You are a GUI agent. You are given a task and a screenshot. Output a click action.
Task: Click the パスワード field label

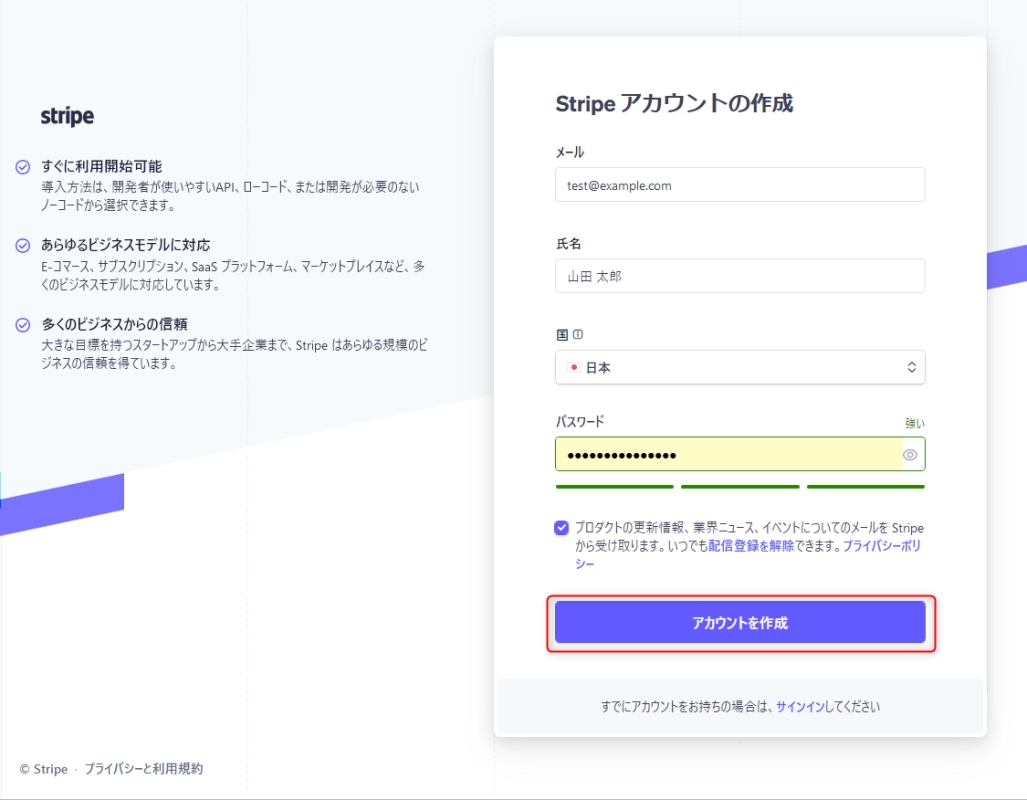pos(580,421)
